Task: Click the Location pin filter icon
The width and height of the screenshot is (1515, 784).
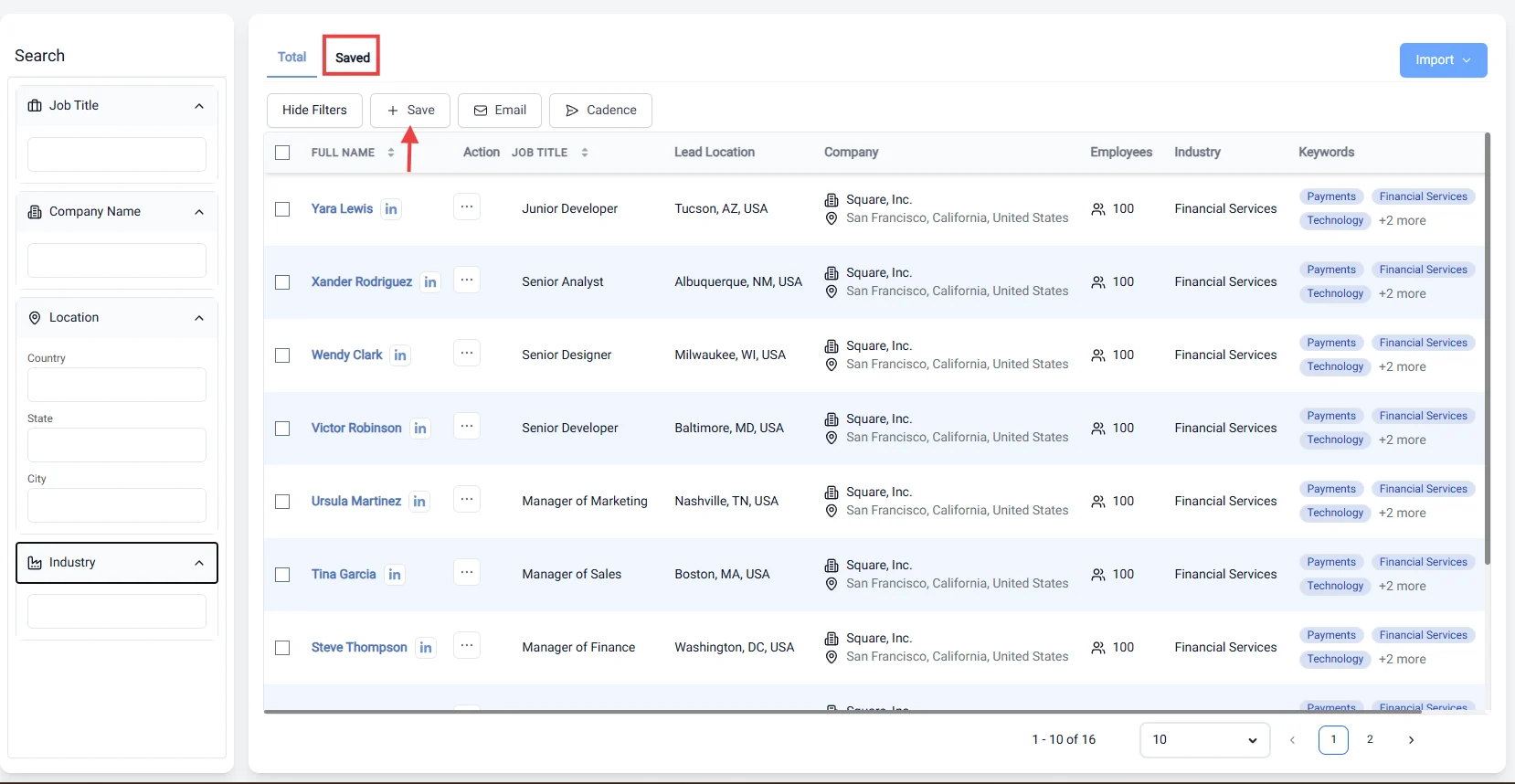Action: (x=35, y=318)
